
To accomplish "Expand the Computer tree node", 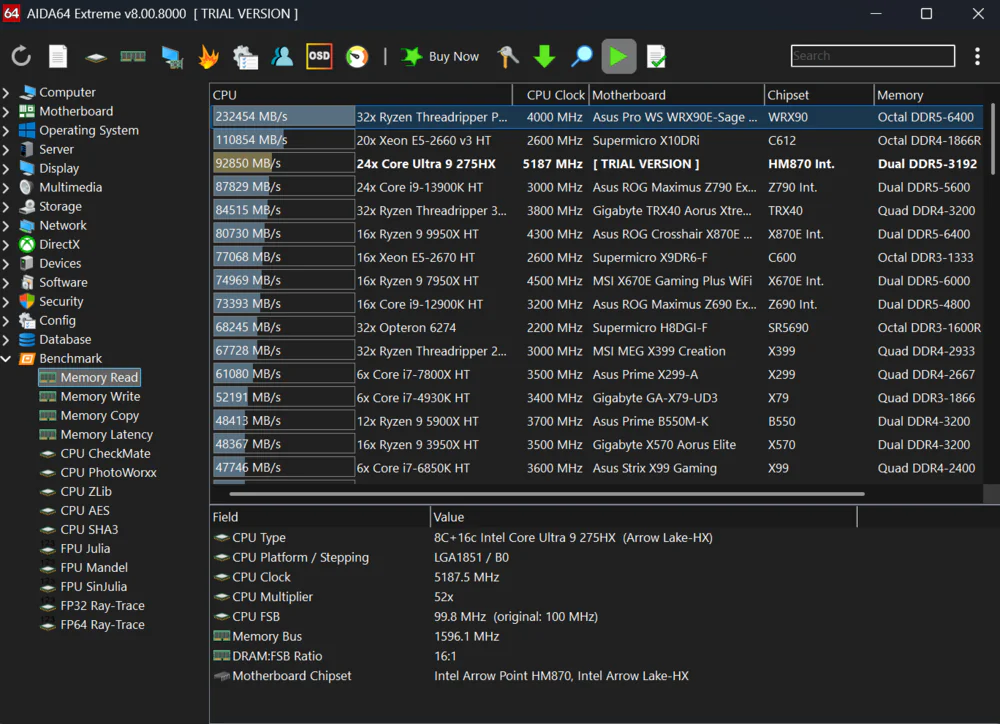I will click(7, 93).
